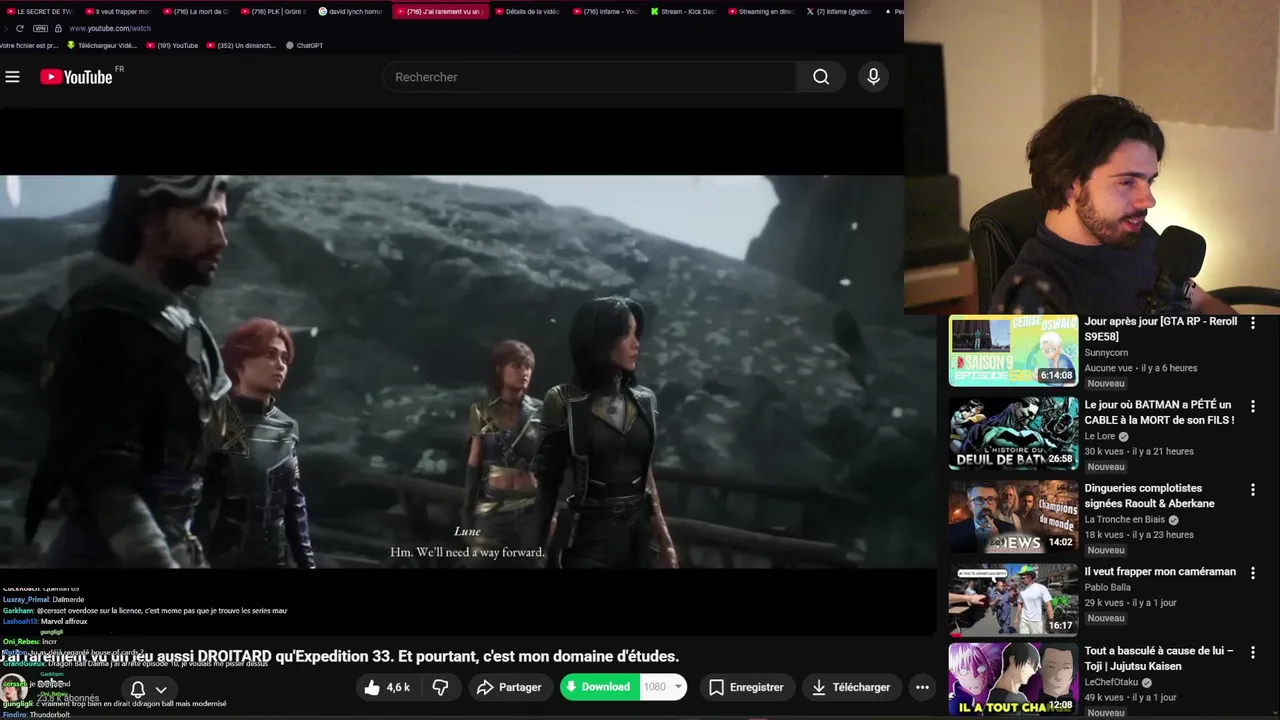Click the Rechercher search field
Image resolution: width=1280 pixels, height=720 pixels.
click(x=590, y=77)
